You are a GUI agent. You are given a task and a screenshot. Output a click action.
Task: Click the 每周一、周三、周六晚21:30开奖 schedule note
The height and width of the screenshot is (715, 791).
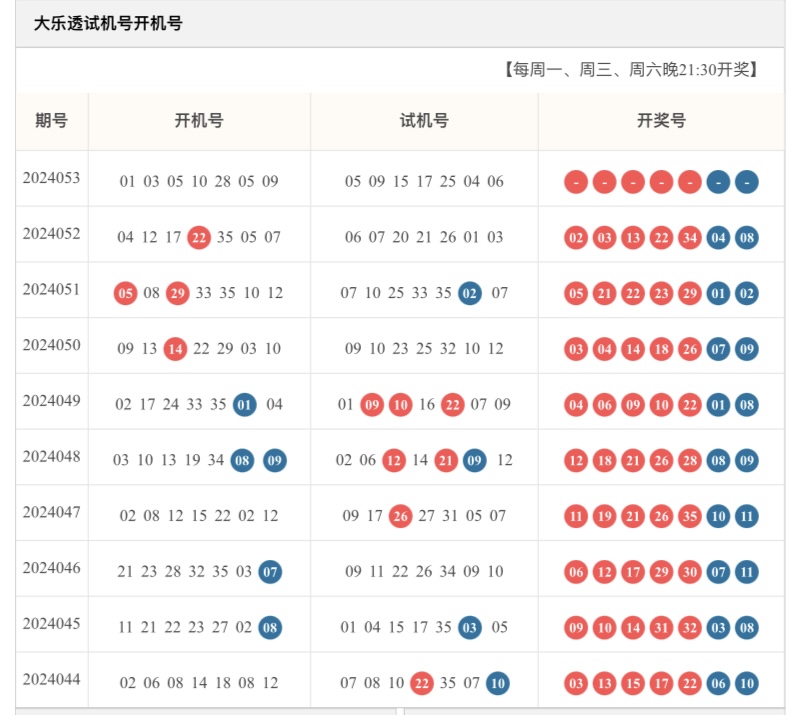(x=630, y=70)
